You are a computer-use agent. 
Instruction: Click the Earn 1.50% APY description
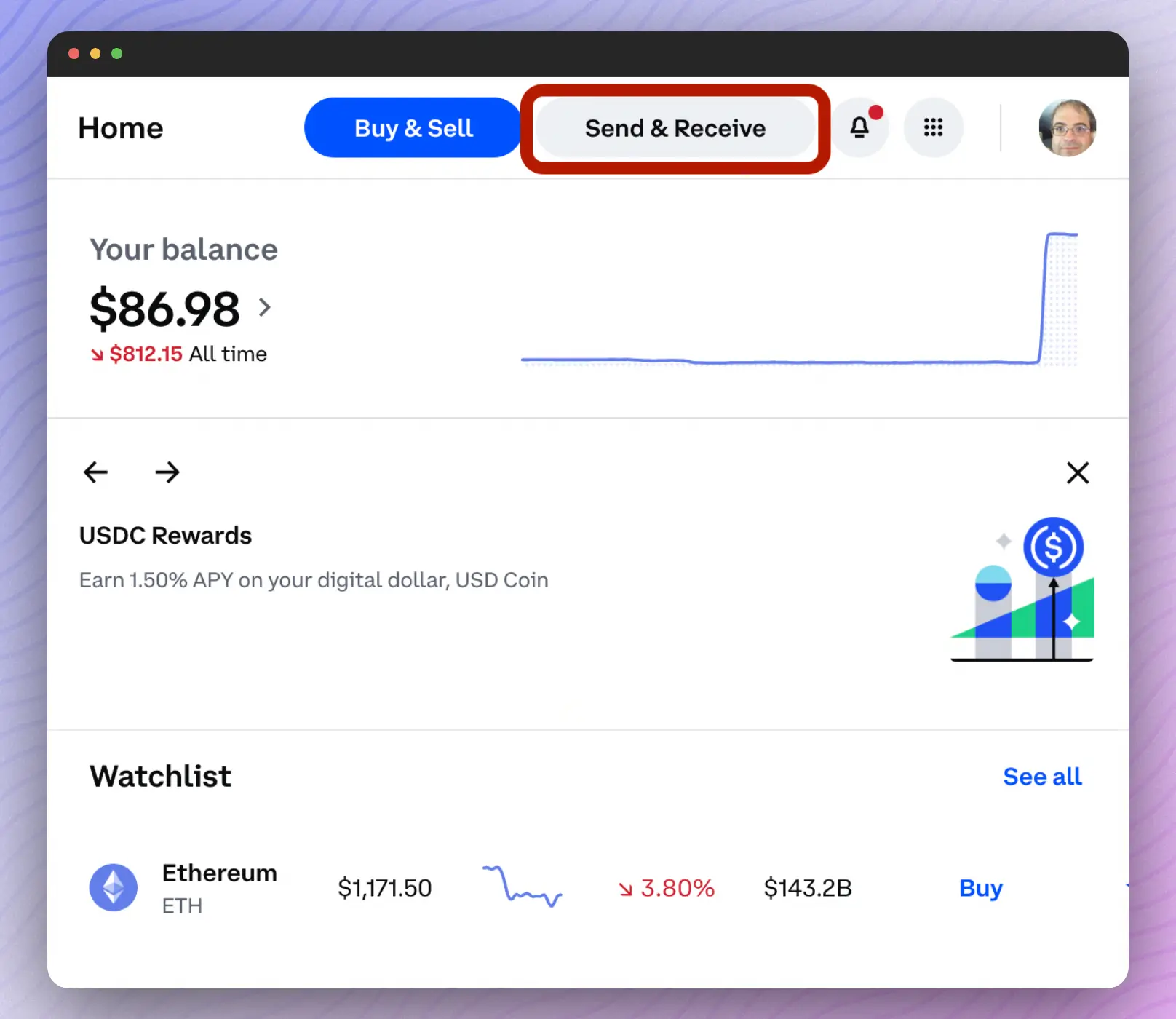[x=314, y=580]
